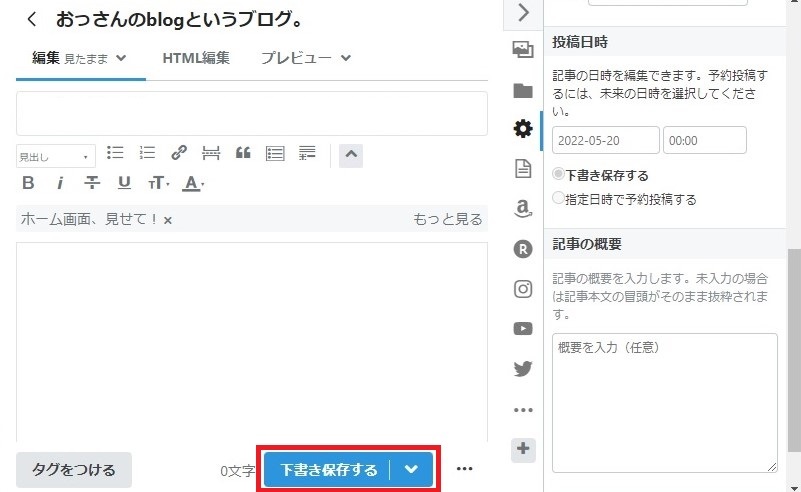Expand save options arrow beside 下書き保存する
This screenshot has height=492, width=801.
click(411, 469)
